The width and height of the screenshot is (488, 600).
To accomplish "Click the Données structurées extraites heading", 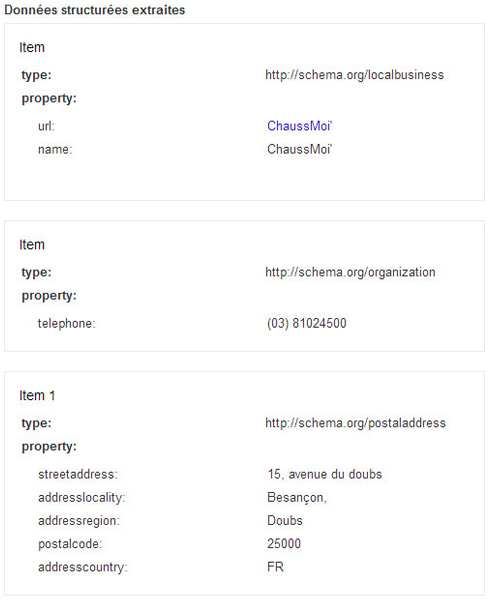I will [95, 10].
